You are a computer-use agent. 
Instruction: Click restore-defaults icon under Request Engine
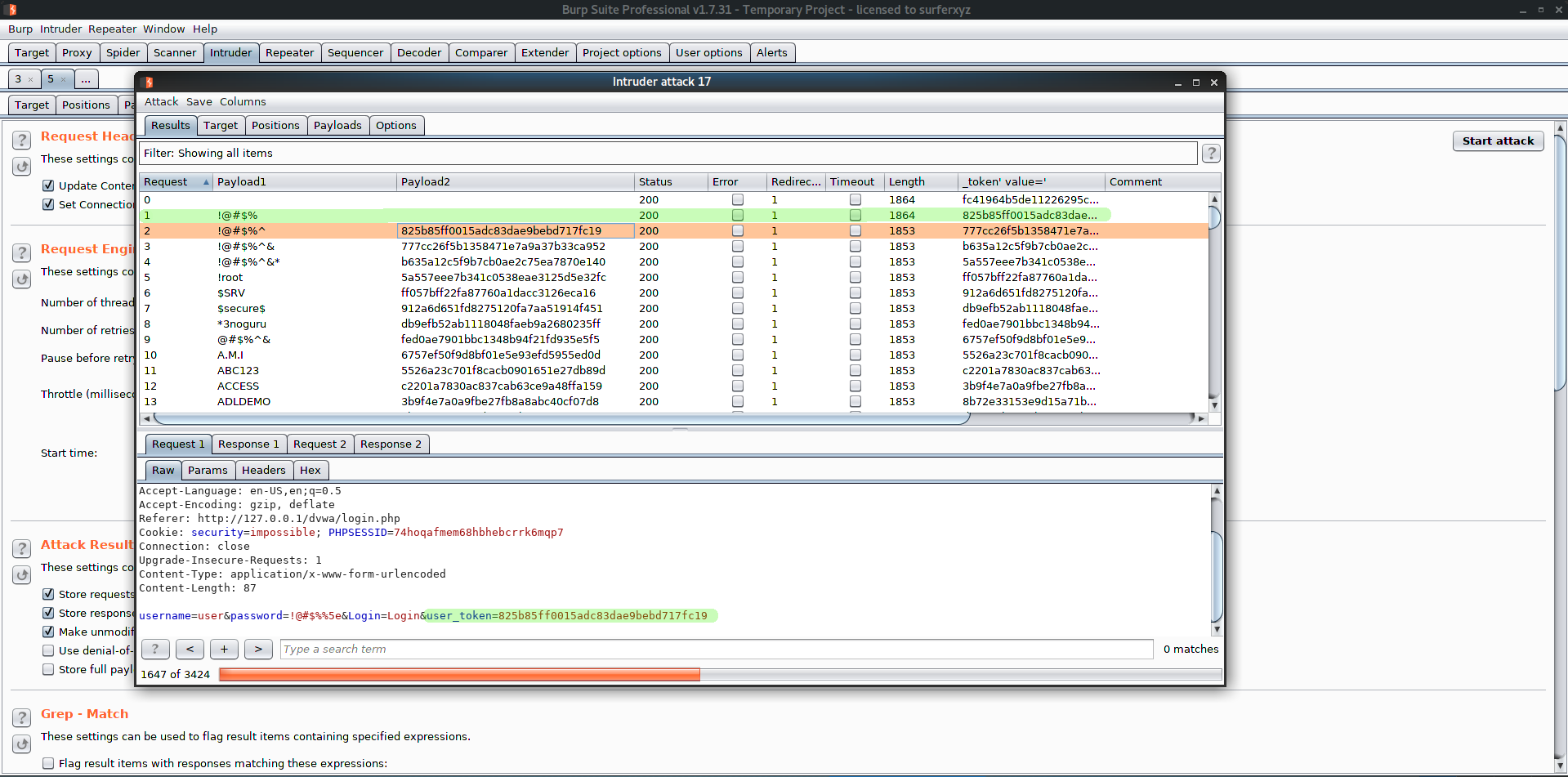(22, 279)
